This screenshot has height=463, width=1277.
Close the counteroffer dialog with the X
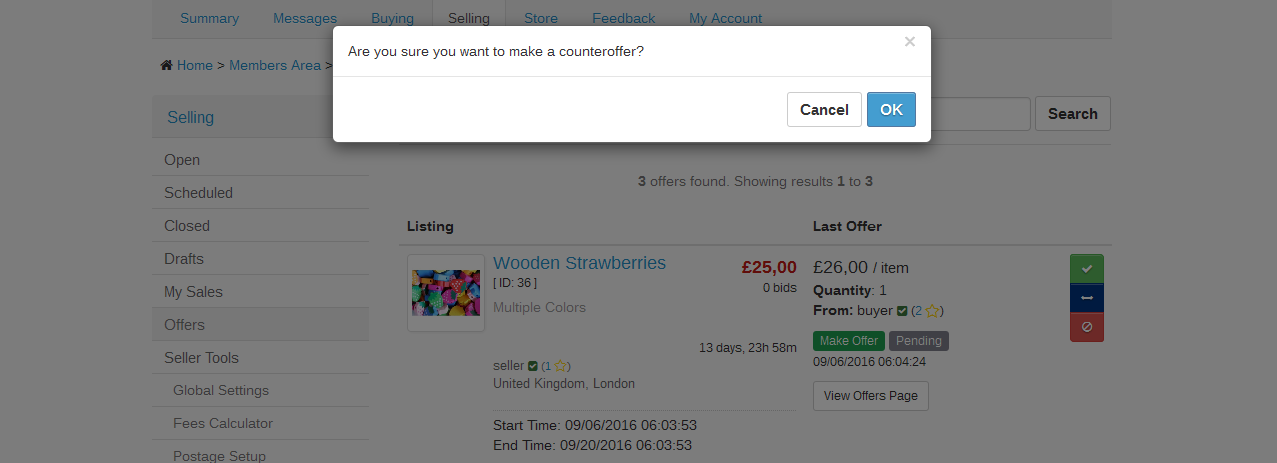[x=909, y=42]
